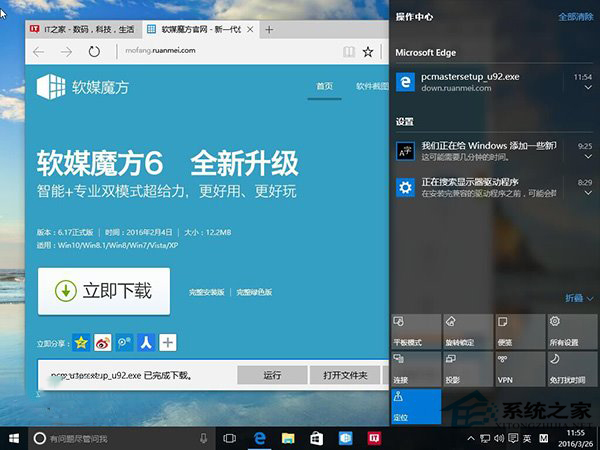This screenshot has width=600, height=450.
Task: Click the 立即下载 download button
Action: pyautogui.click(x=104, y=291)
